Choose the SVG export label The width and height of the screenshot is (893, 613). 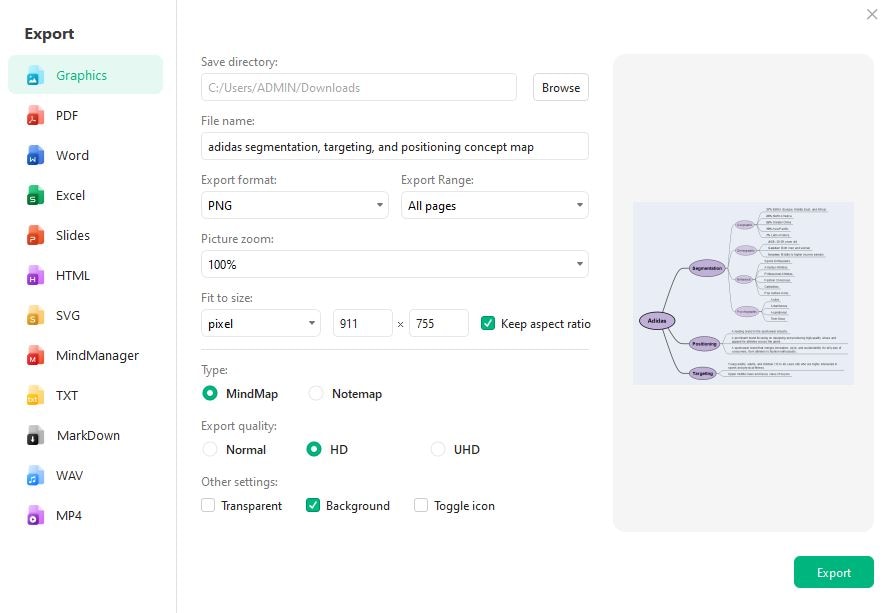68,316
